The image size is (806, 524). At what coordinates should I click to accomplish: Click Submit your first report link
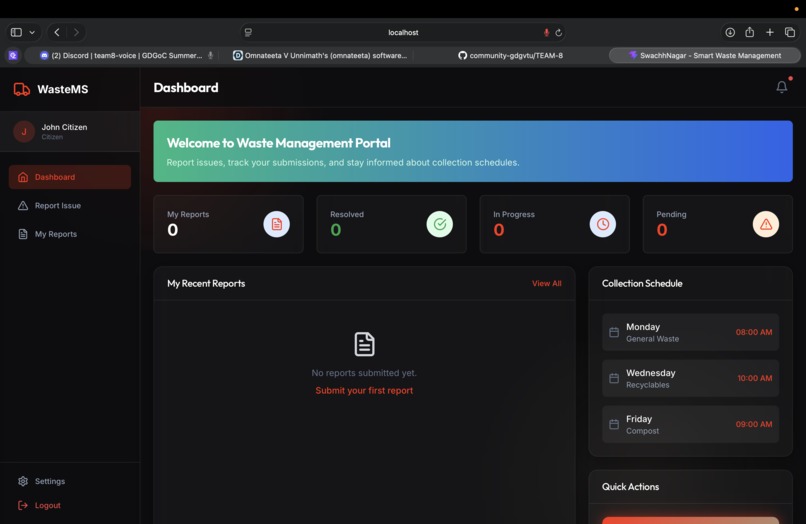(x=364, y=390)
